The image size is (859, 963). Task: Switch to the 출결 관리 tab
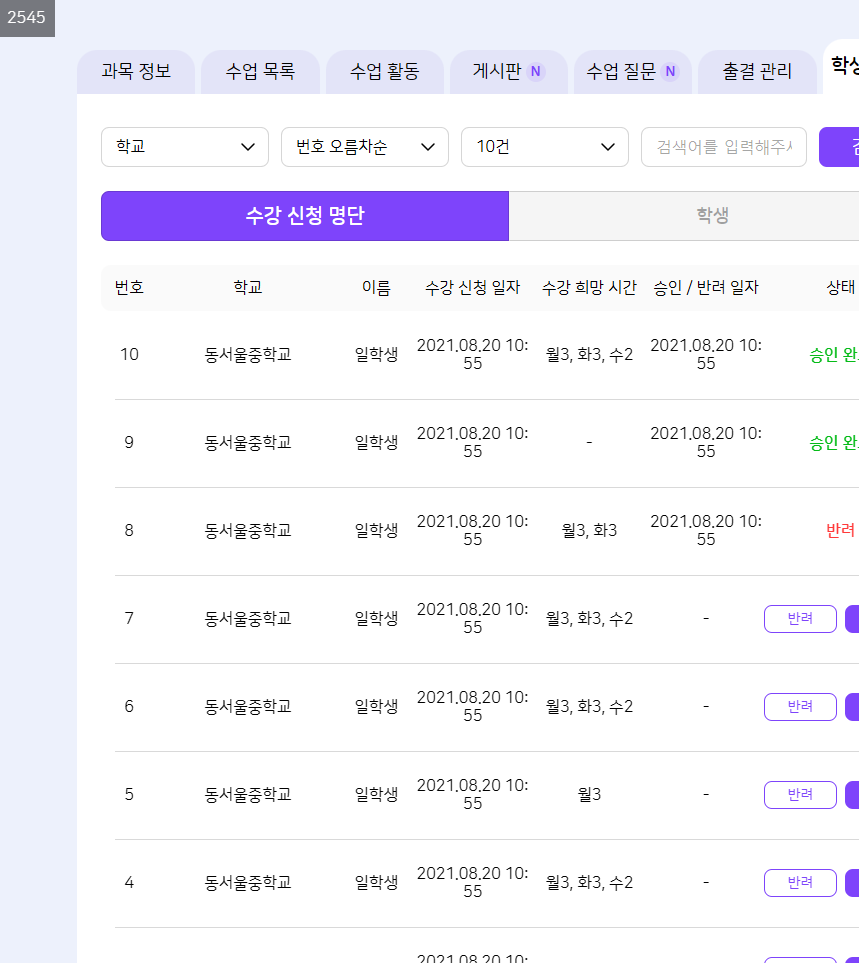pos(757,72)
